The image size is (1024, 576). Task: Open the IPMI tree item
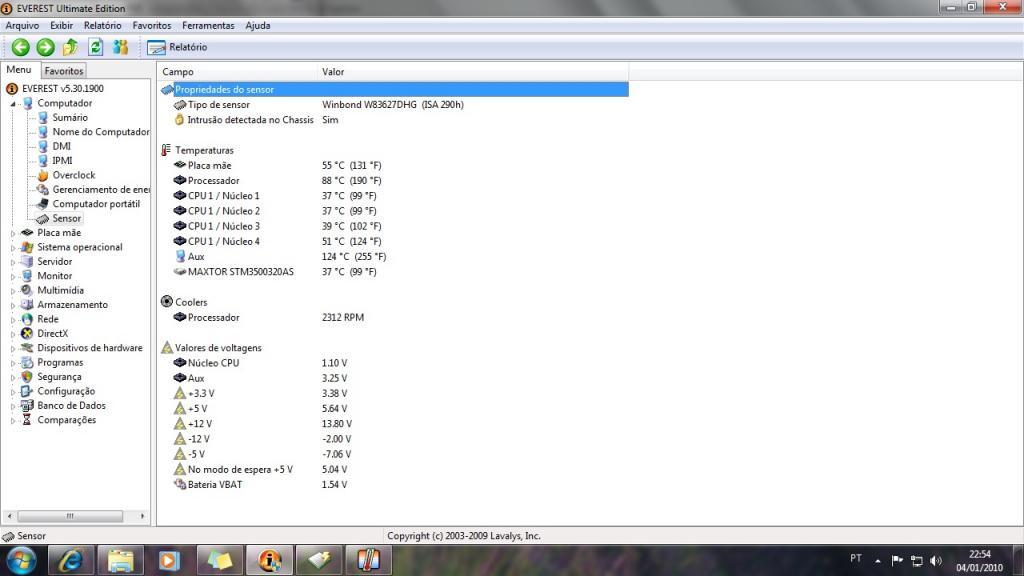tap(62, 161)
